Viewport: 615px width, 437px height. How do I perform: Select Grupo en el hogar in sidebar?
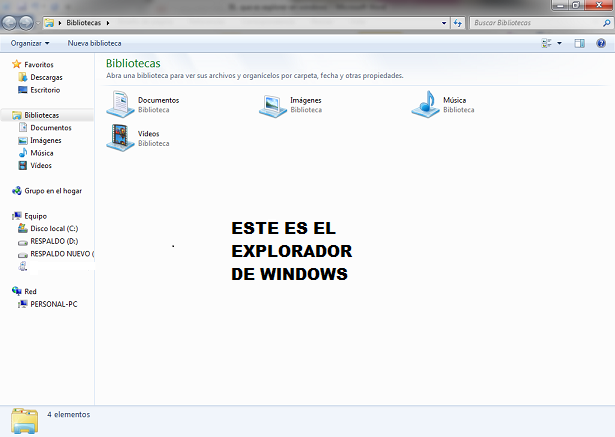[x=53, y=191]
